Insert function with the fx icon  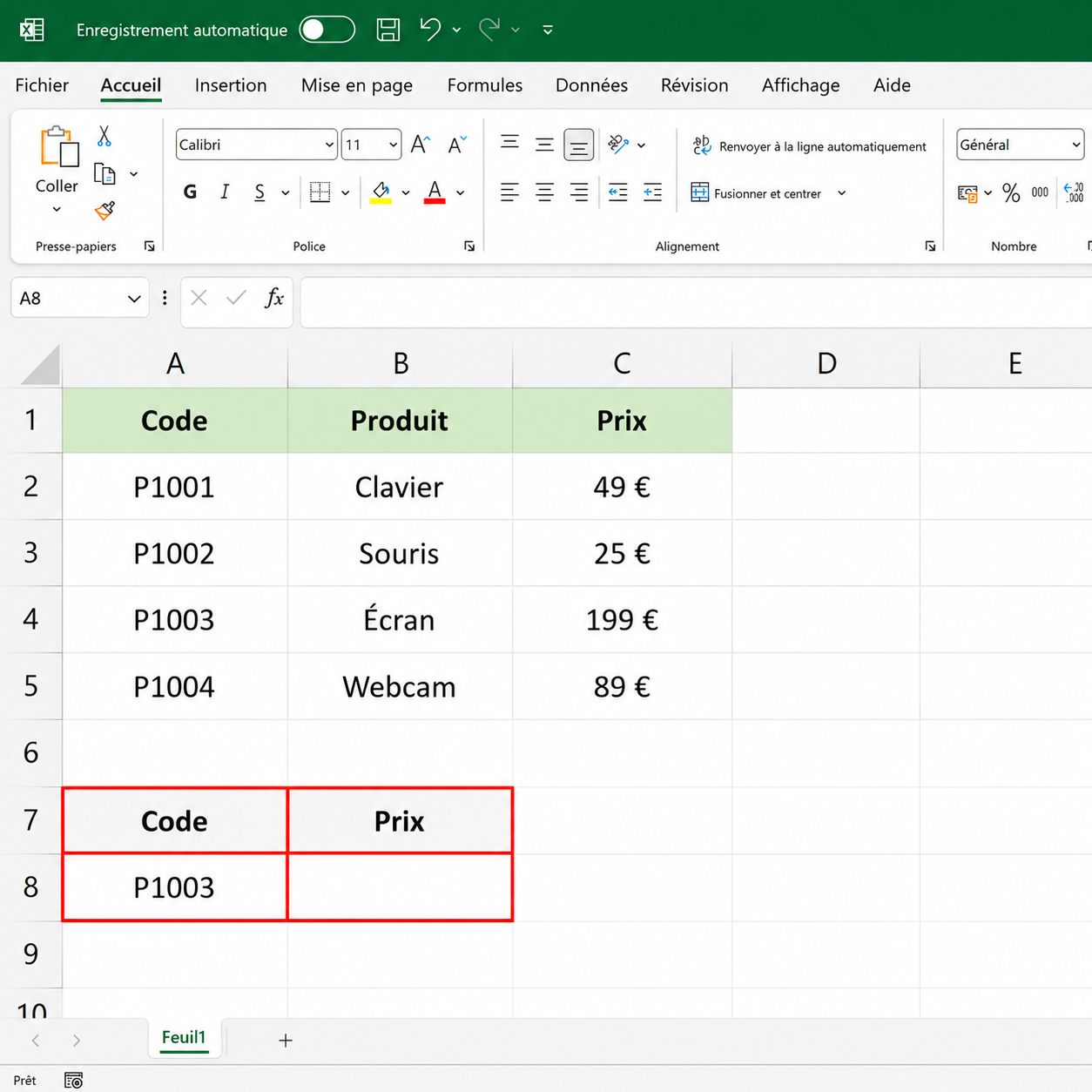pyautogui.click(x=274, y=298)
